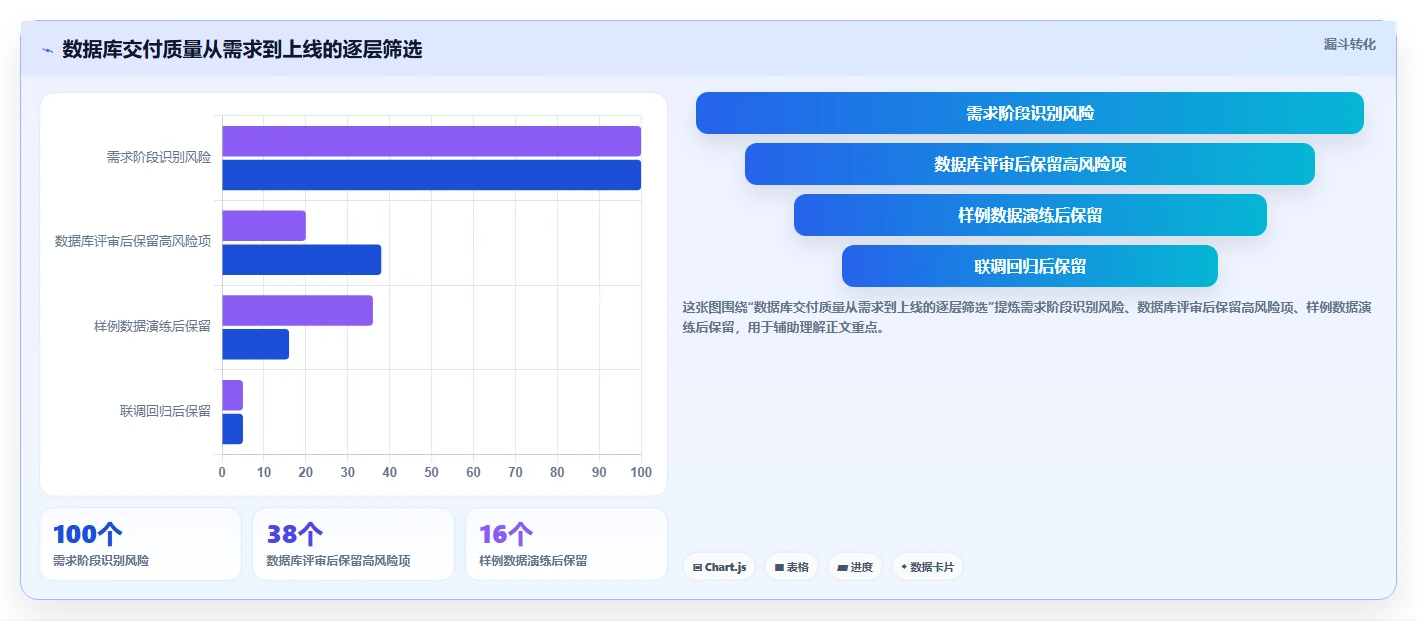Click the icon inside 进度 chip

[x=842, y=567]
